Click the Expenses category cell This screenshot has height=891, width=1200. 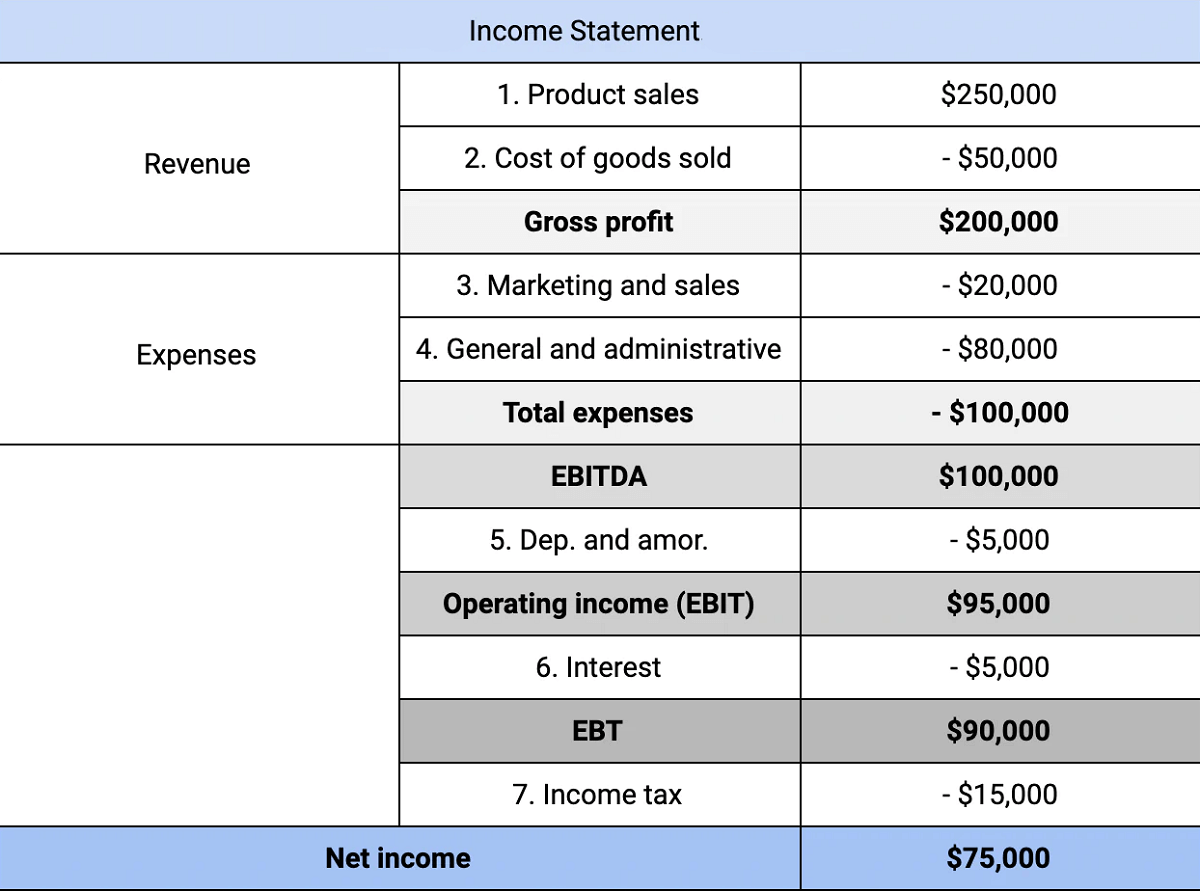tap(199, 349)
